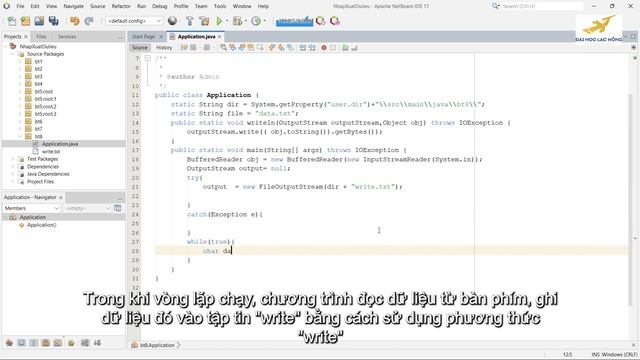The height and width of the screenshot is (360, 640).
Task: Click the Previous Bookmark editor icon
Action: coord(272,48)
